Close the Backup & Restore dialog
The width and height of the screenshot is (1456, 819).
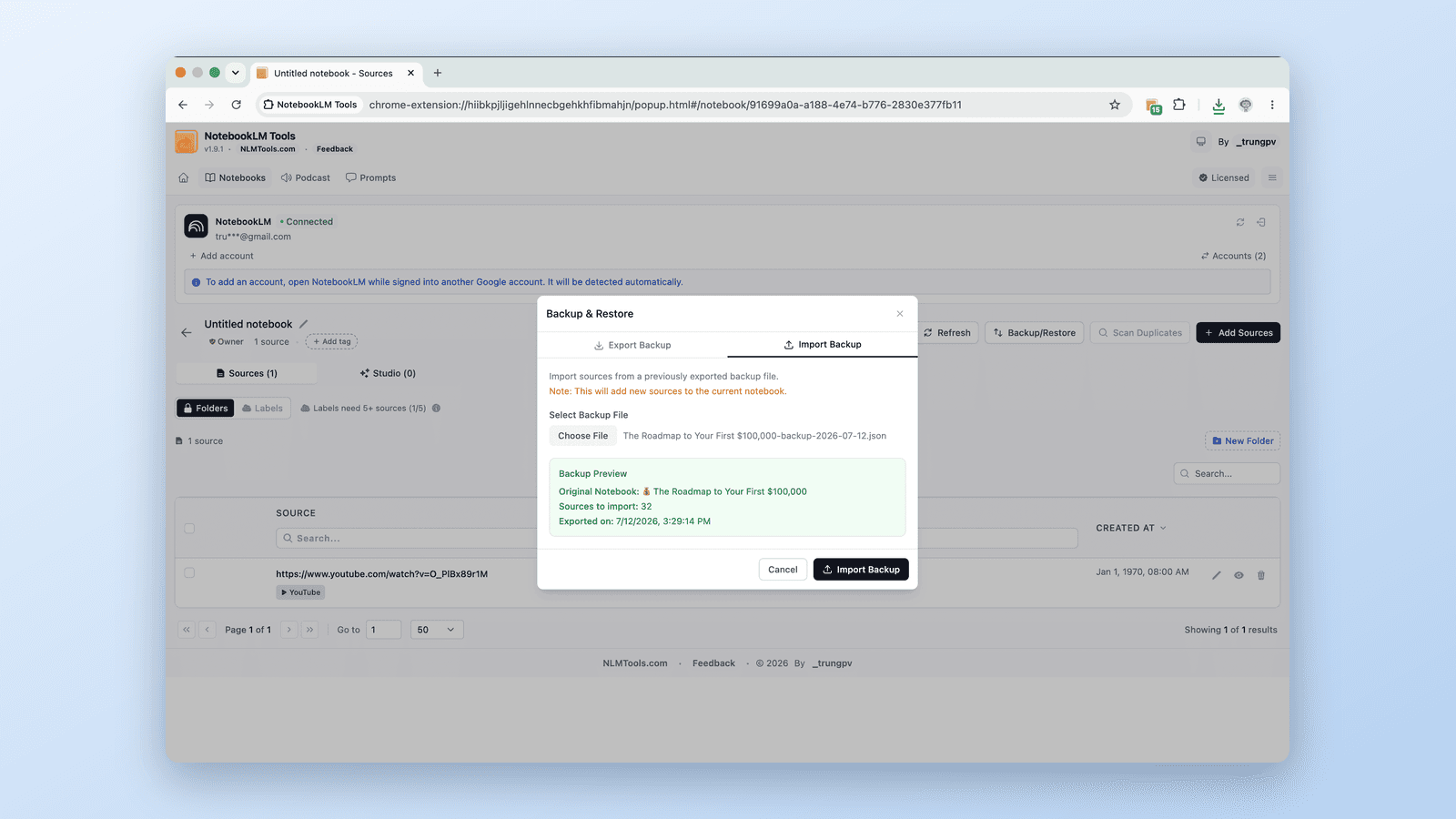point(900,314)
